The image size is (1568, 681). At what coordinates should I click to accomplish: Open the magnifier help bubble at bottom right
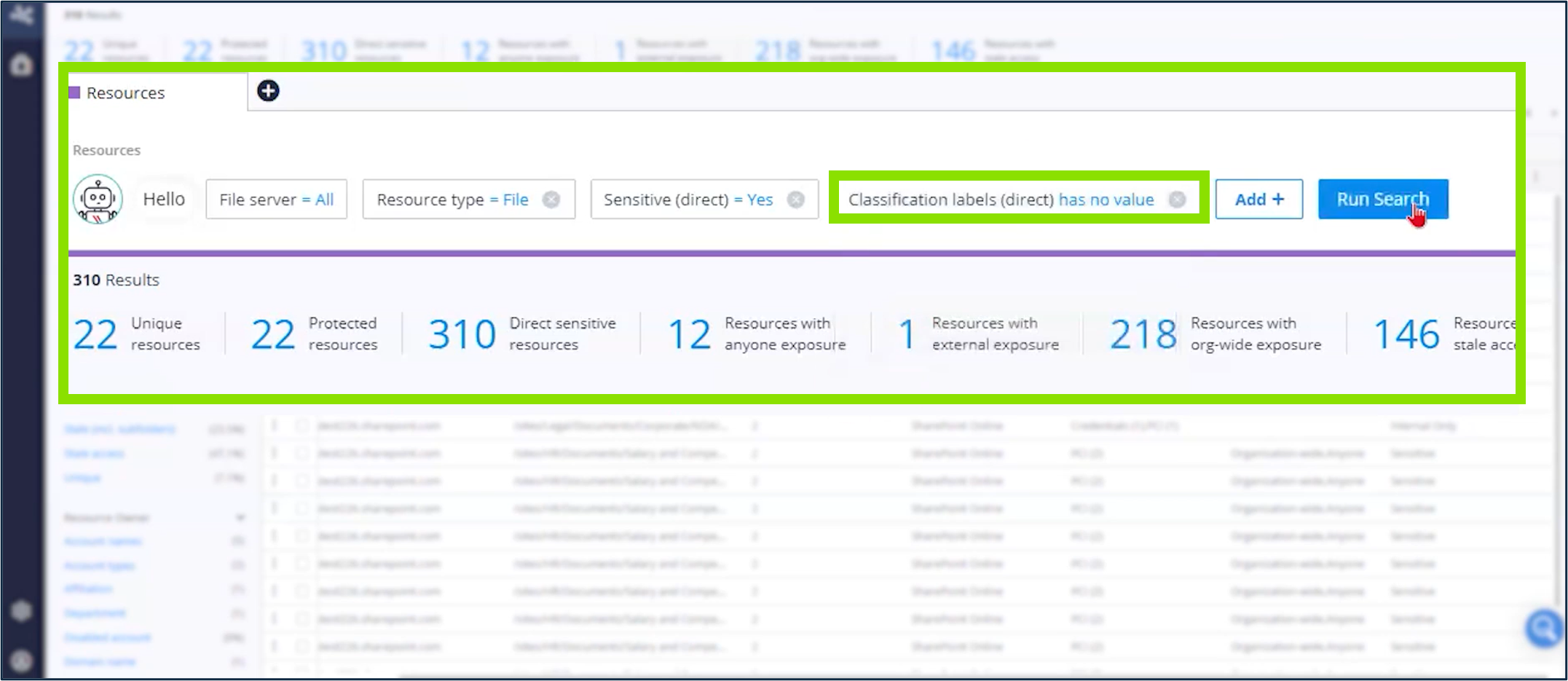[x=1544, y=627]
